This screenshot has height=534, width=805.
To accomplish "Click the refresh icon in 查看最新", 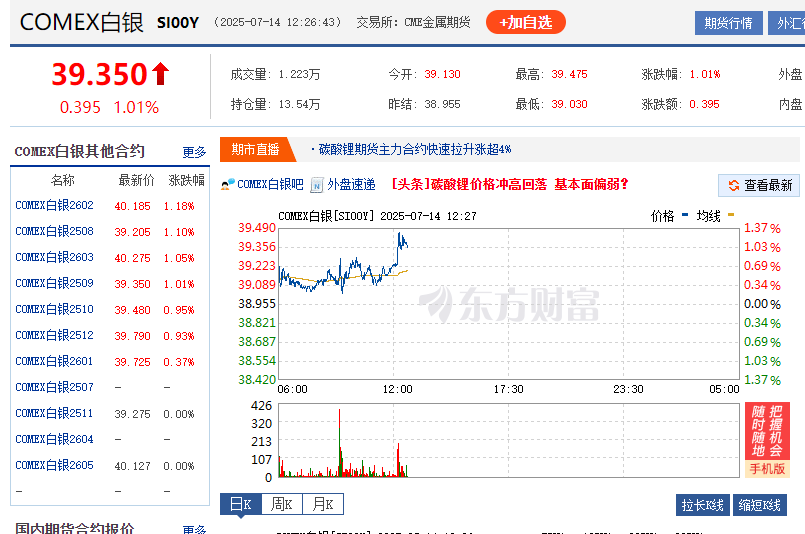I will click(x=734, y=185).
